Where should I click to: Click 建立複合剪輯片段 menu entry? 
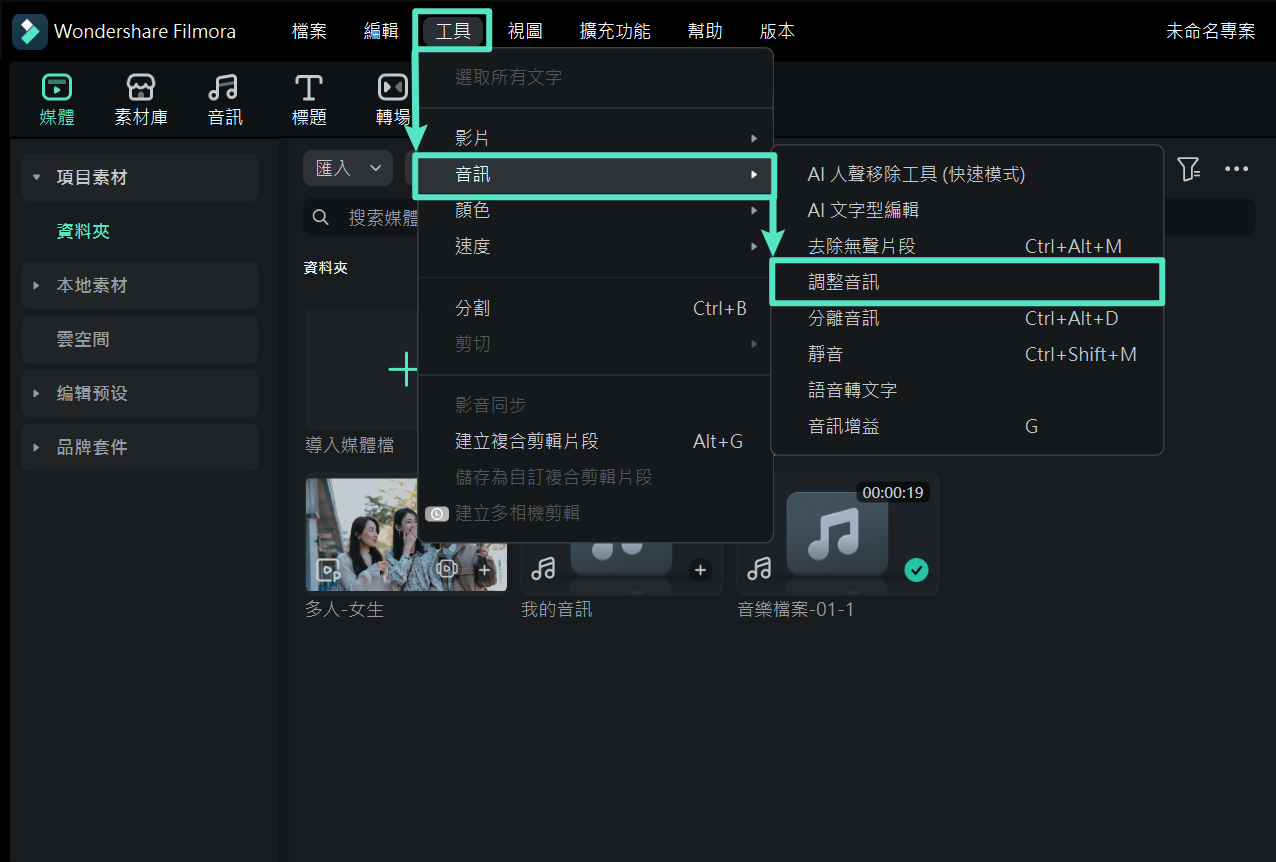pyautogui.click(x=527, y=441)
